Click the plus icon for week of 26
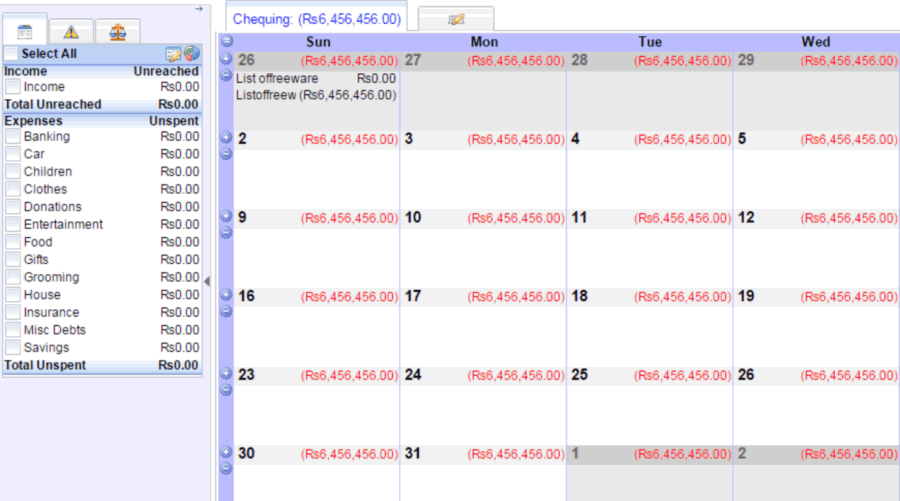 226,59
